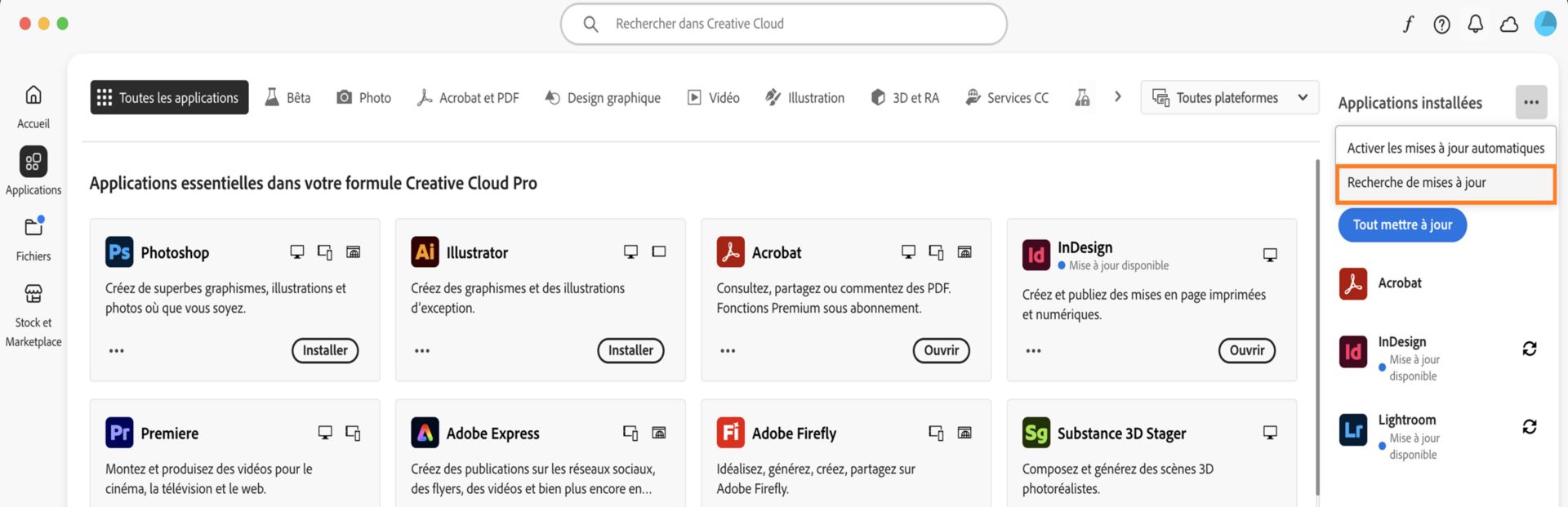The width and height of the screenshot is (1568, 507).
Task: Select Toutes les applications tab
Action: 169,98
